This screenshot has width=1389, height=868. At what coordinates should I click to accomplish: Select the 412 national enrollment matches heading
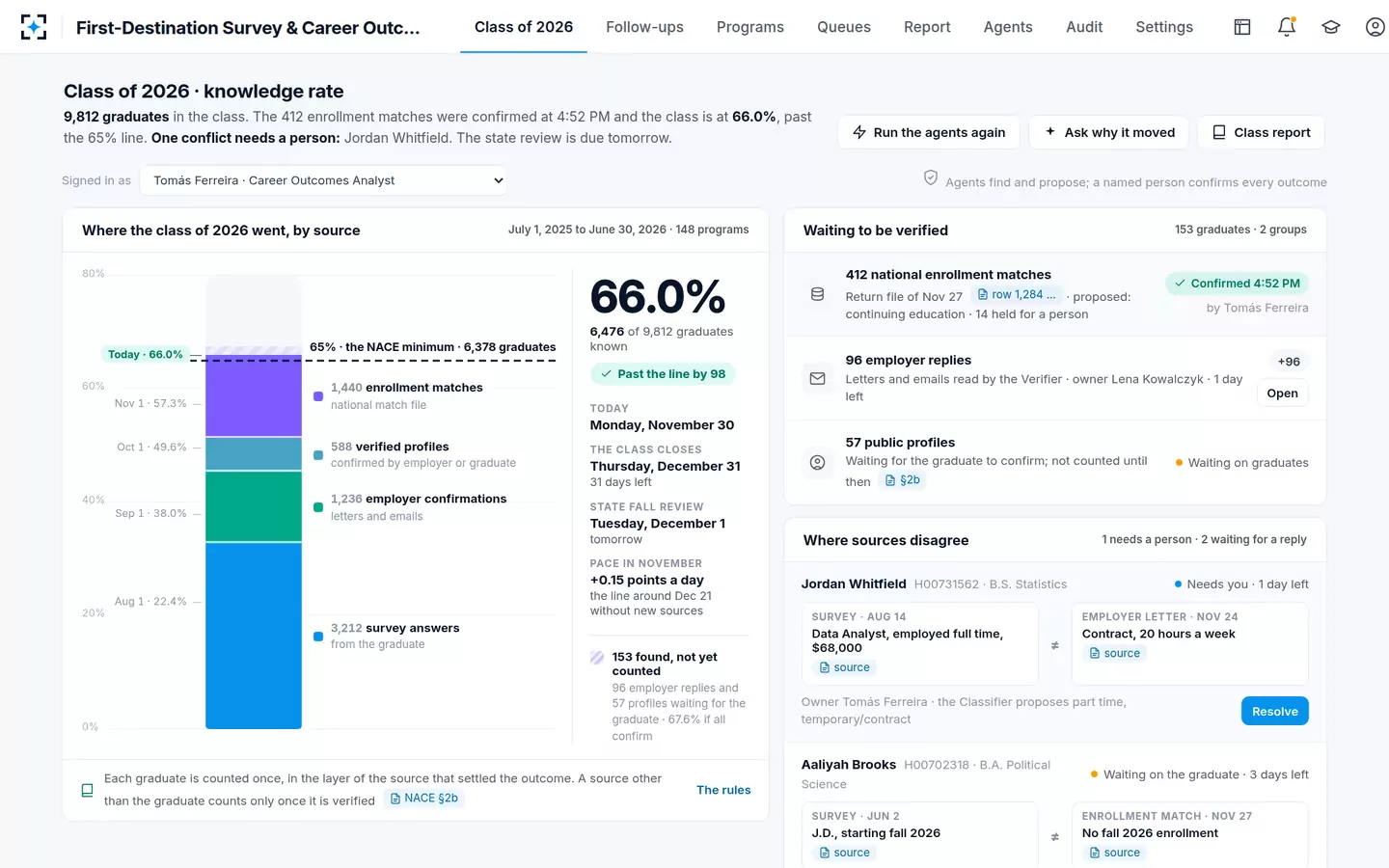(948, 275)
